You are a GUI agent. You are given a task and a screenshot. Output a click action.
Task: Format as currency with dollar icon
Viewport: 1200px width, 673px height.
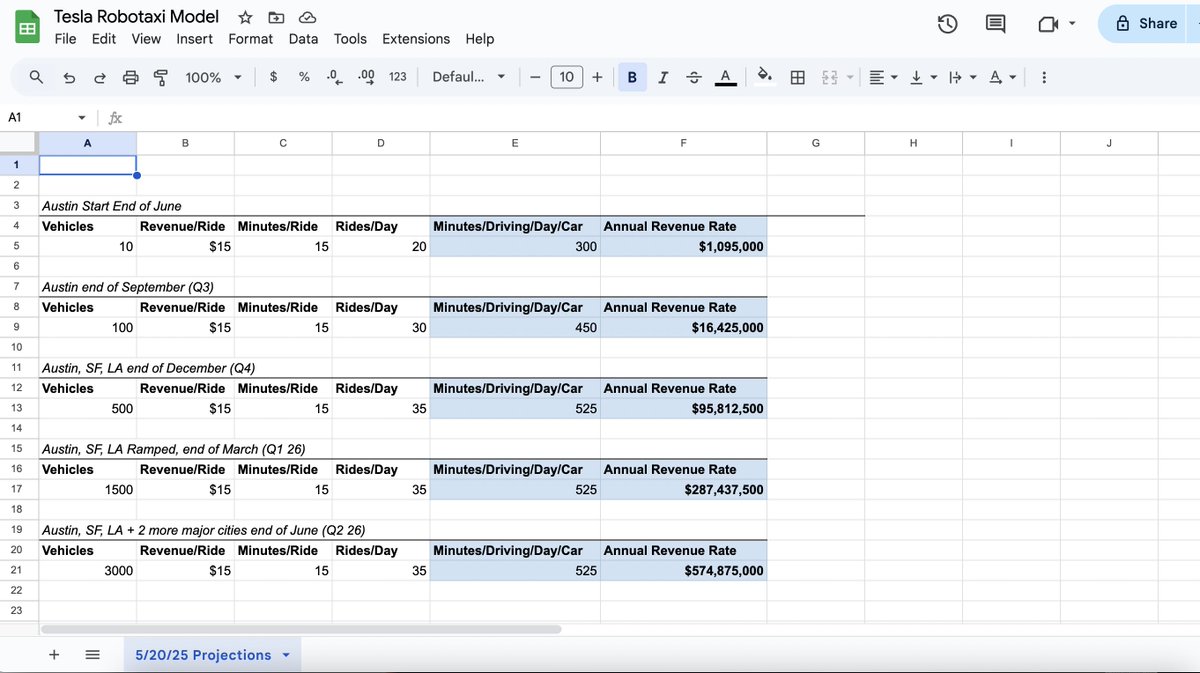(x=274, y=77)
